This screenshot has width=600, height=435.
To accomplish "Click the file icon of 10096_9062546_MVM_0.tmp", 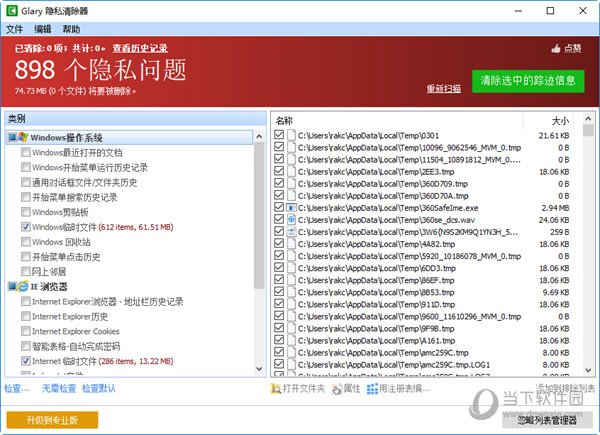I will tap(292, 147).
